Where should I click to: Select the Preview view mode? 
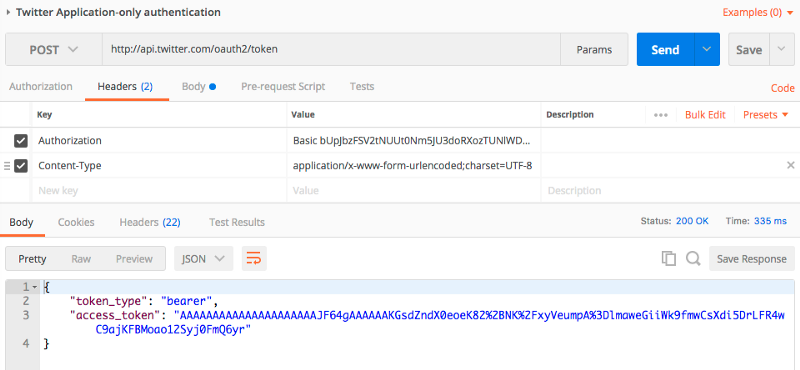134,259
